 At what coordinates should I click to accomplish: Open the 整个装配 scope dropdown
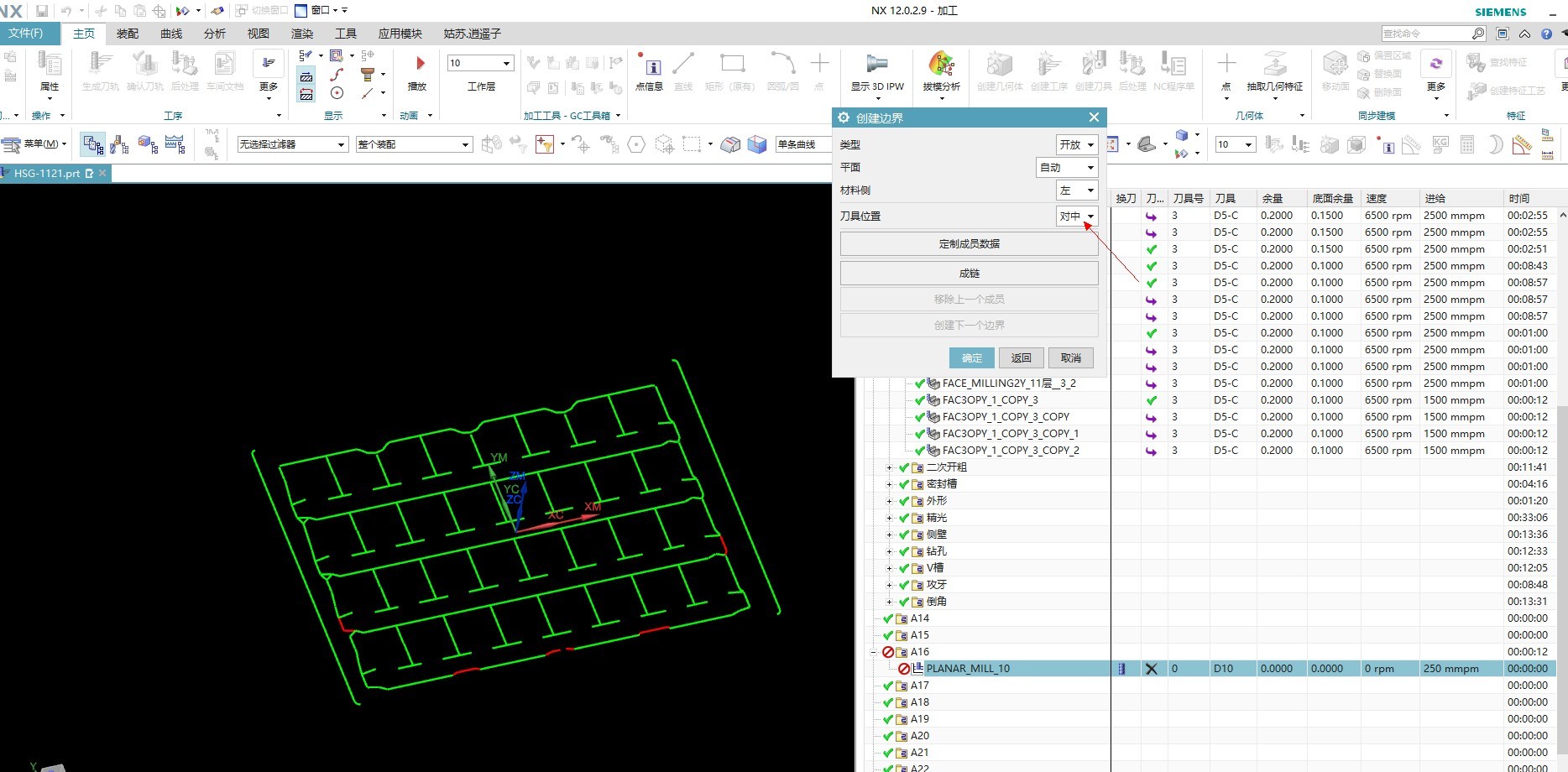(414, 144)
